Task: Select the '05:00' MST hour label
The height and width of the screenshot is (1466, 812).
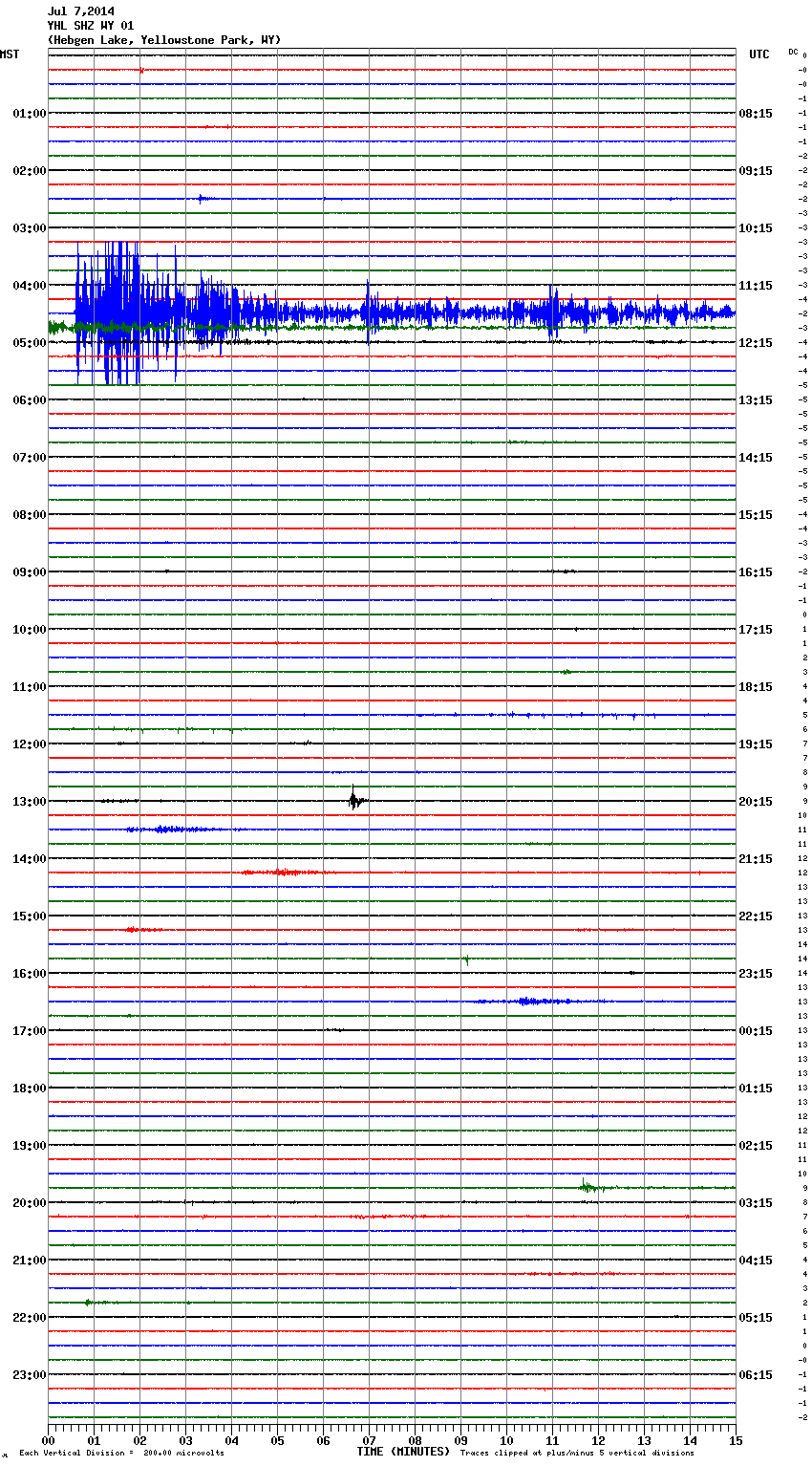Action: [30, 343]
